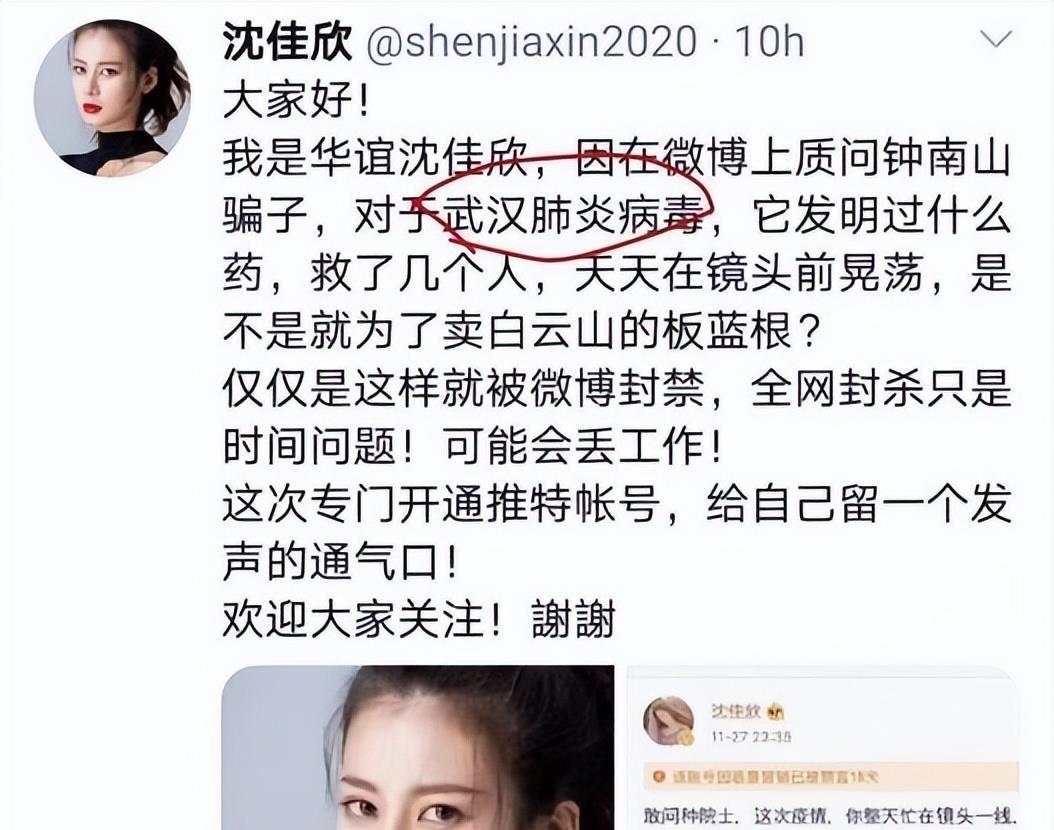Open the 10h tweet timestamp
The width and height of the screenshot is (1054, 830).
tap(769, 42)
